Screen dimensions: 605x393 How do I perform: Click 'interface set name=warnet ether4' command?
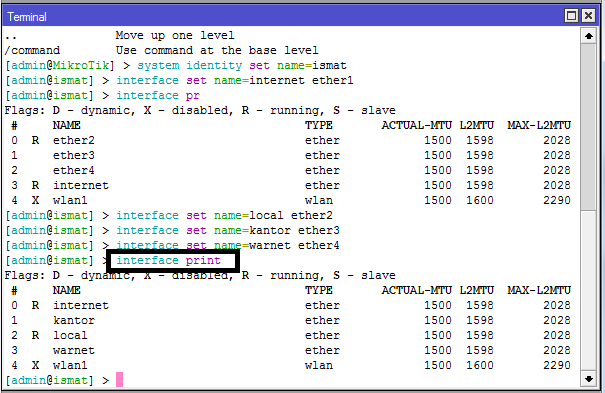(228, 245)
